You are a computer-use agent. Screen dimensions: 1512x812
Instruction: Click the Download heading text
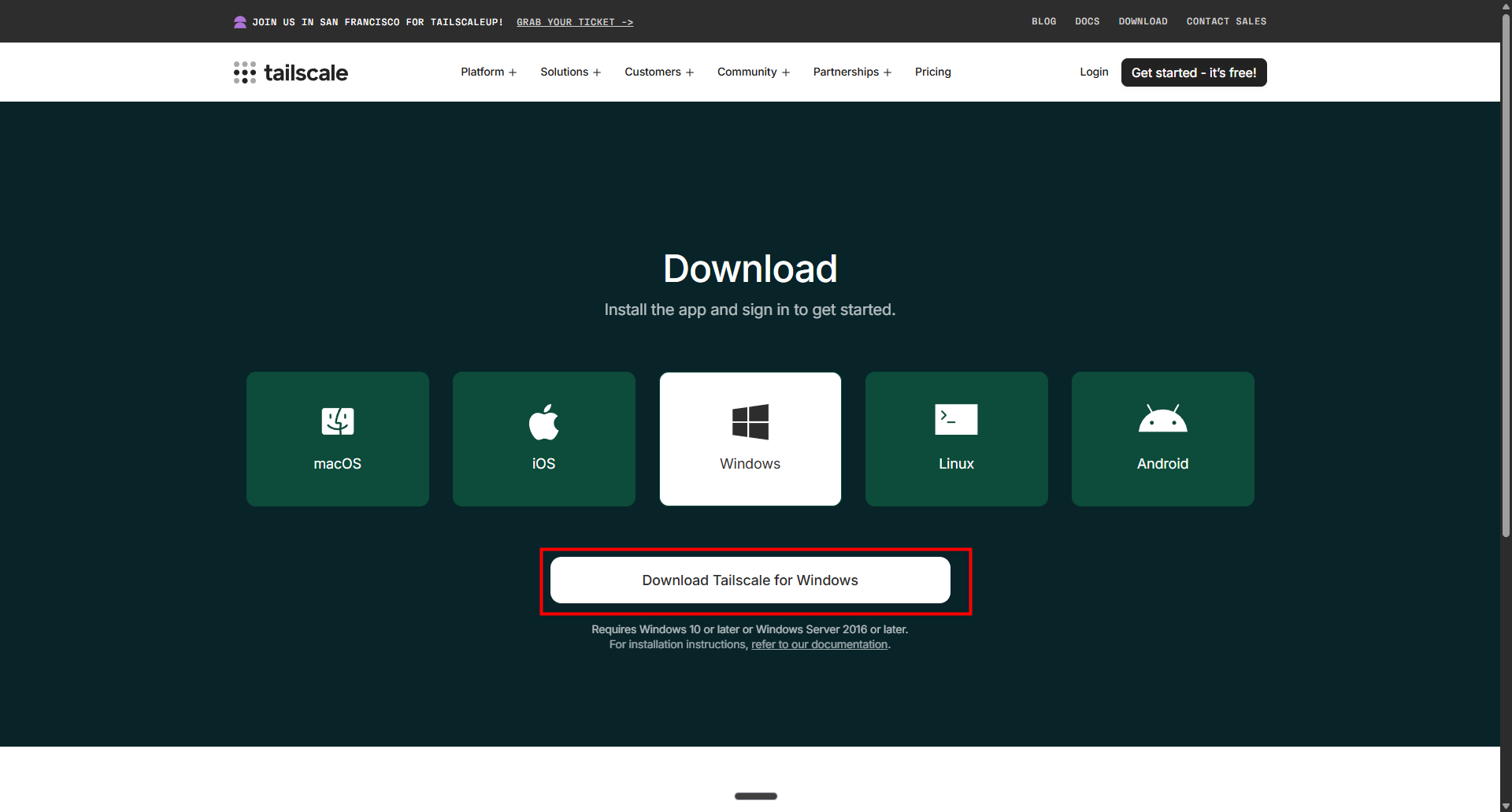[x=750, y=269]
